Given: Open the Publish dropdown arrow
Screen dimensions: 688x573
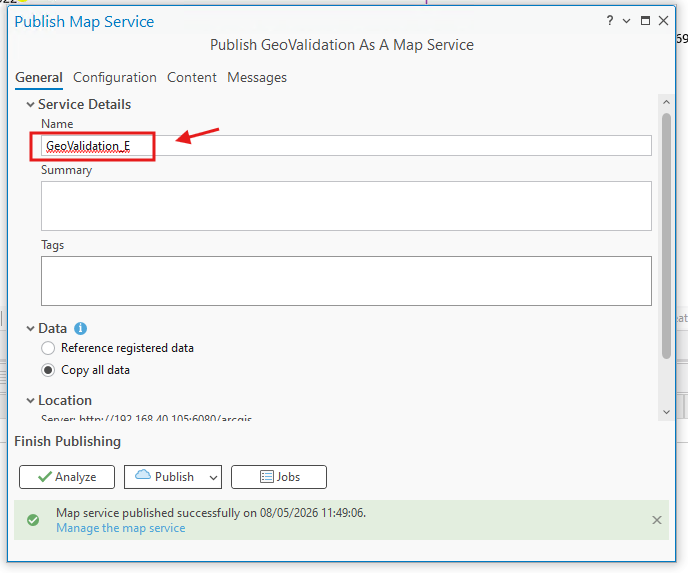Looking at the screenshot, I should click(213, 477).
